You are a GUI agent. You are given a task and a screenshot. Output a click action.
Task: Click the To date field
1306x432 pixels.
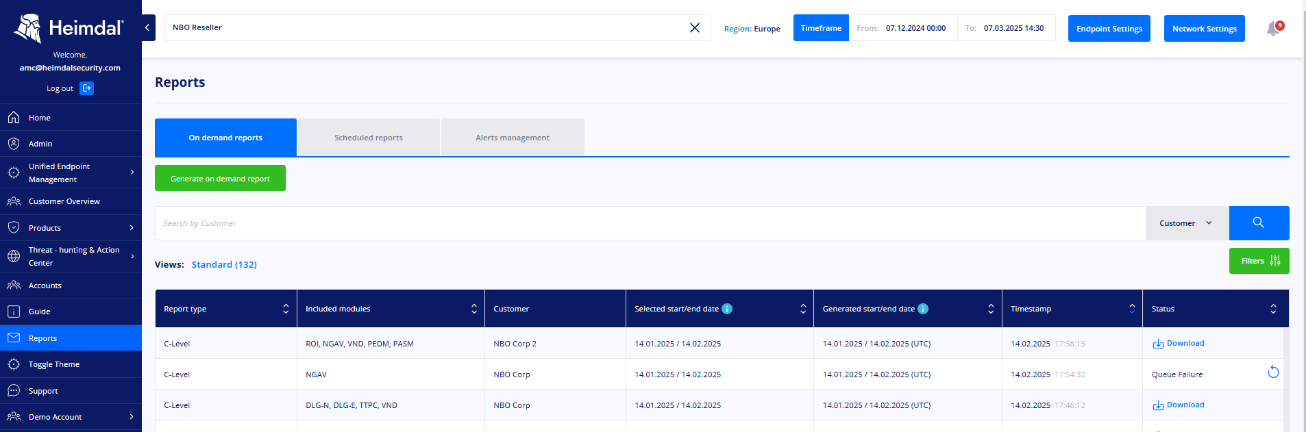pyautogui.click(x=1007, y=28)
